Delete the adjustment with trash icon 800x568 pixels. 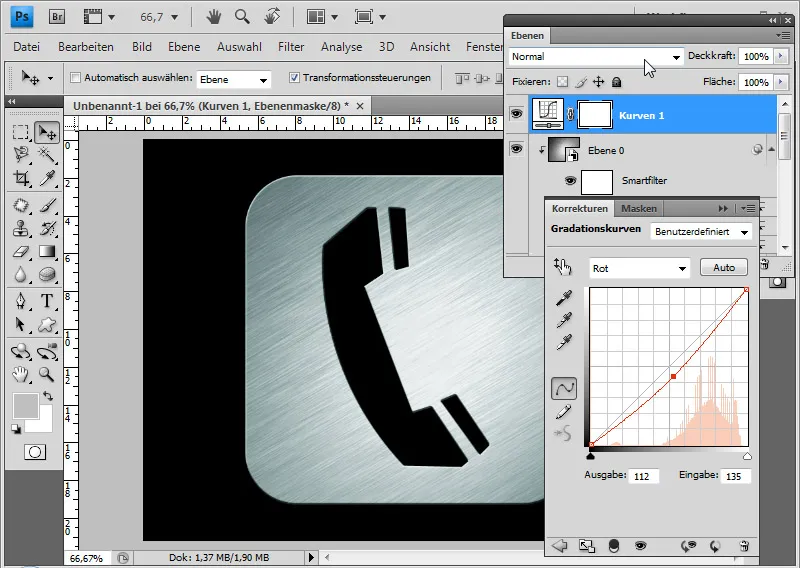pyautogui.click(x=744, y=546)
